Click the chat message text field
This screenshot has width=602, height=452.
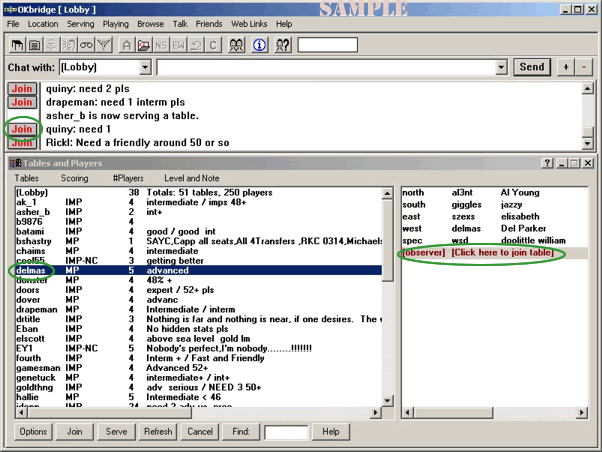click(x=326, y=68)
